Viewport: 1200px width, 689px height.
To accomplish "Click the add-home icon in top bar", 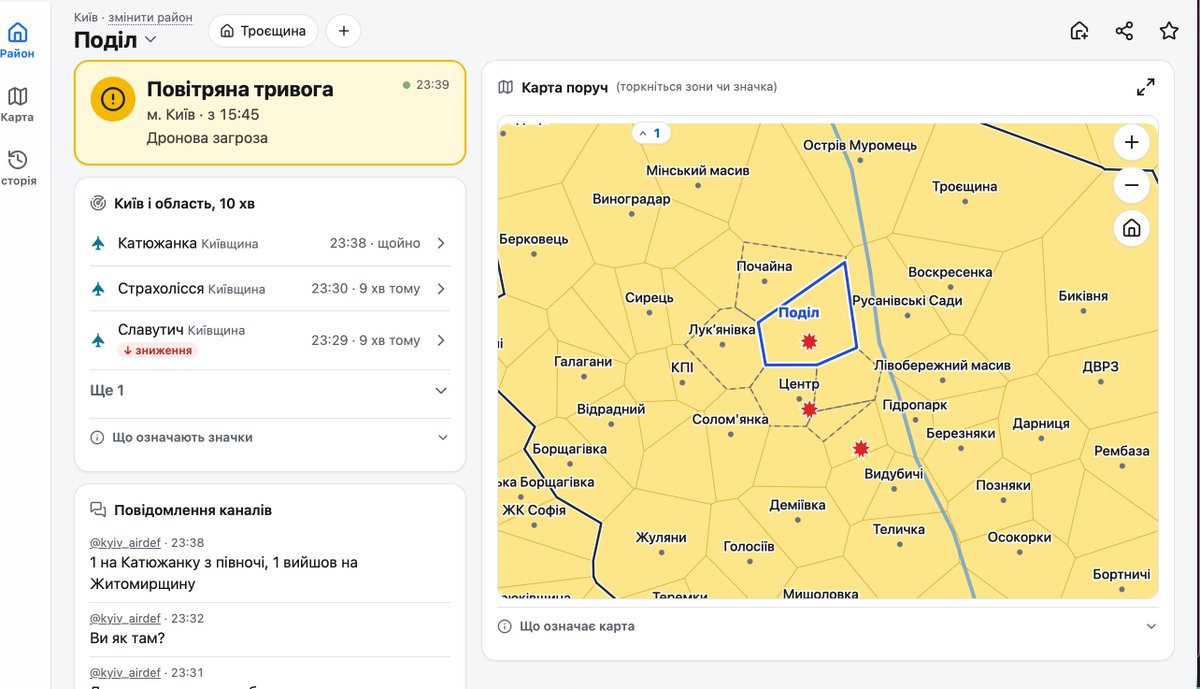I will coord(1079,31).
